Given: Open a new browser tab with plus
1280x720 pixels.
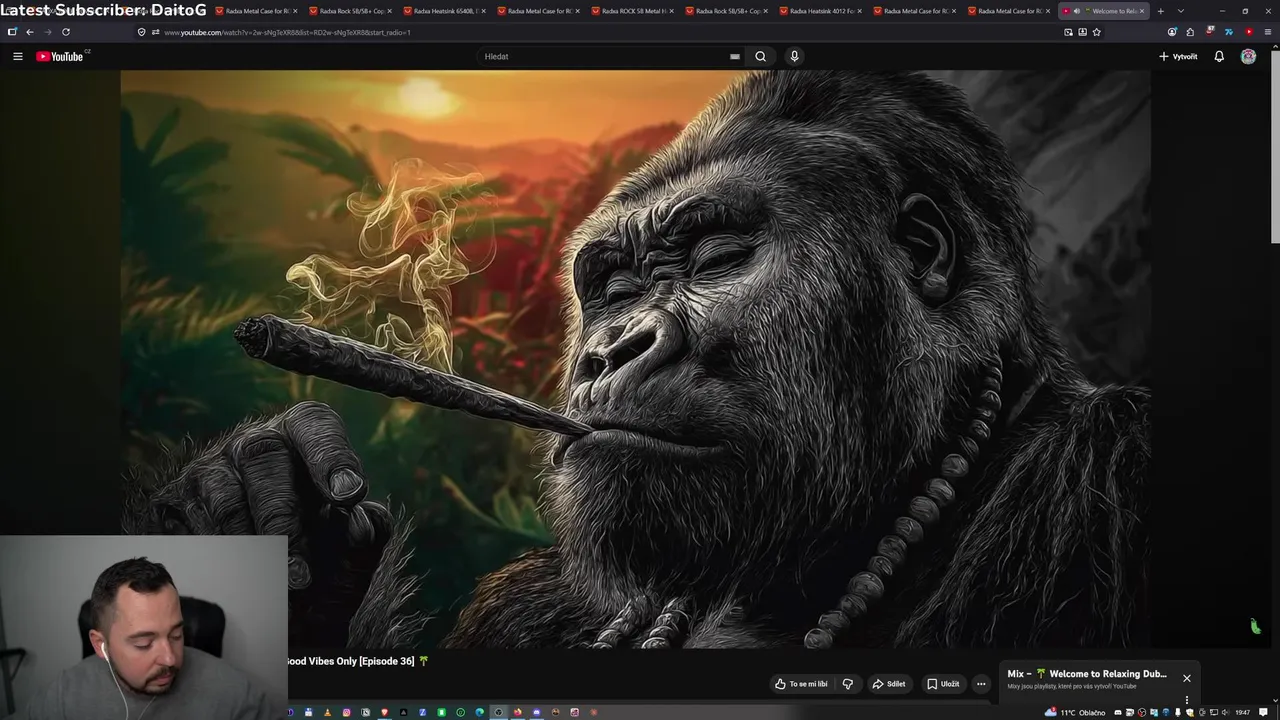Looking at the screenshot, I should (x=1160, y=11).
